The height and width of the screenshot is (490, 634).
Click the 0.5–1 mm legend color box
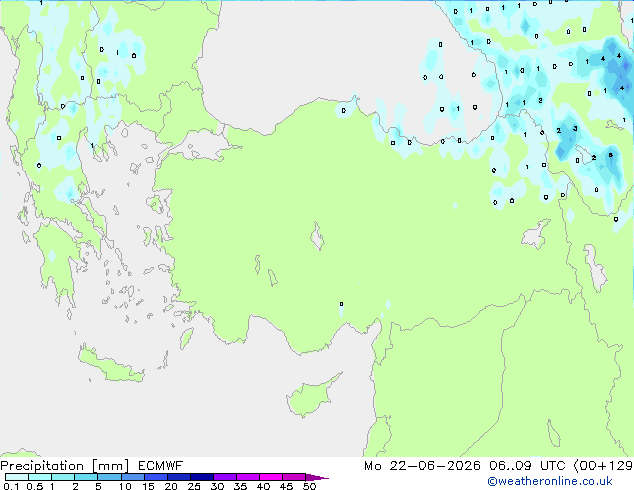tap(40, 477)
